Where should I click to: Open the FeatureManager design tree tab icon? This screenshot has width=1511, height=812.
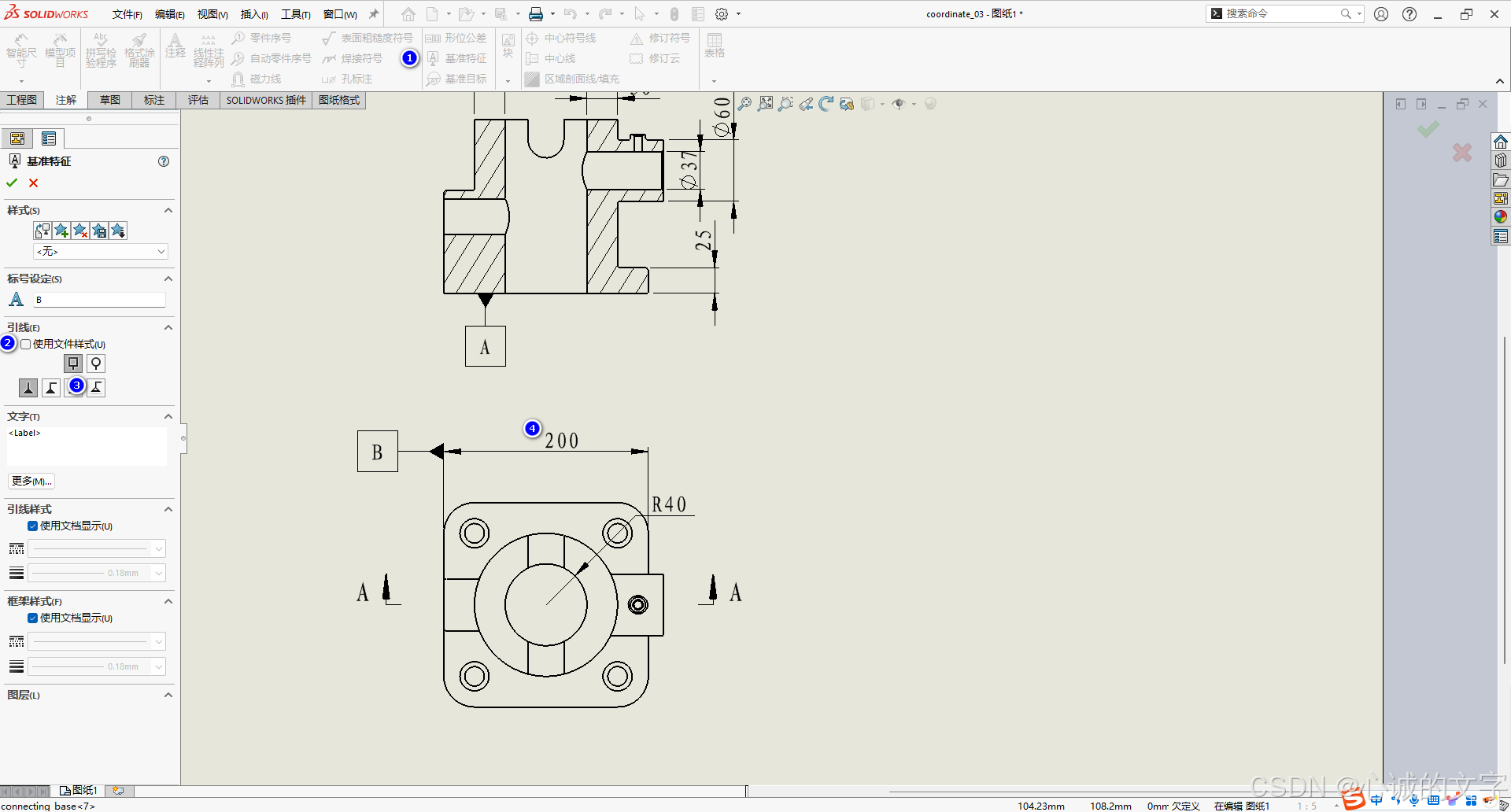(x=17, y=139)
